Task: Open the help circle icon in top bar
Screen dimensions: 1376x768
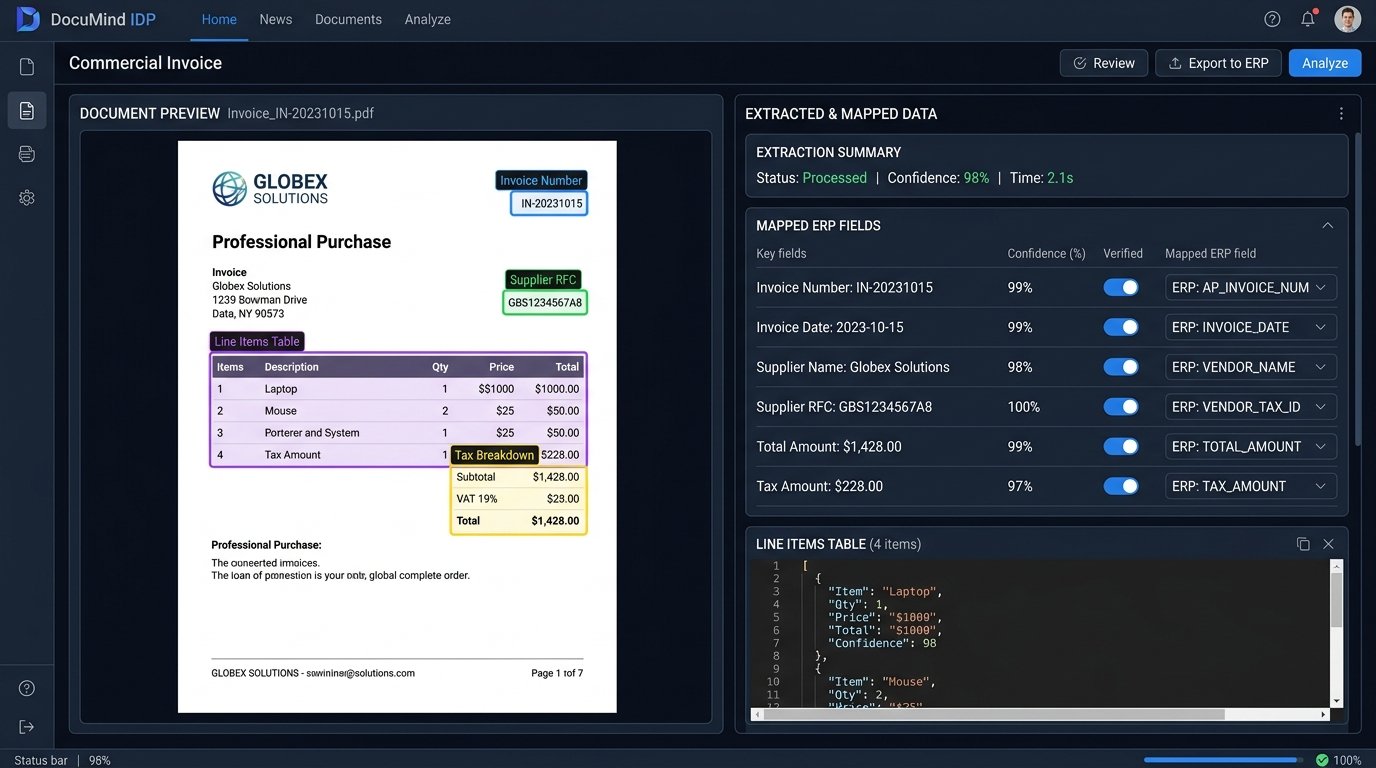Action: point(1272,19)
